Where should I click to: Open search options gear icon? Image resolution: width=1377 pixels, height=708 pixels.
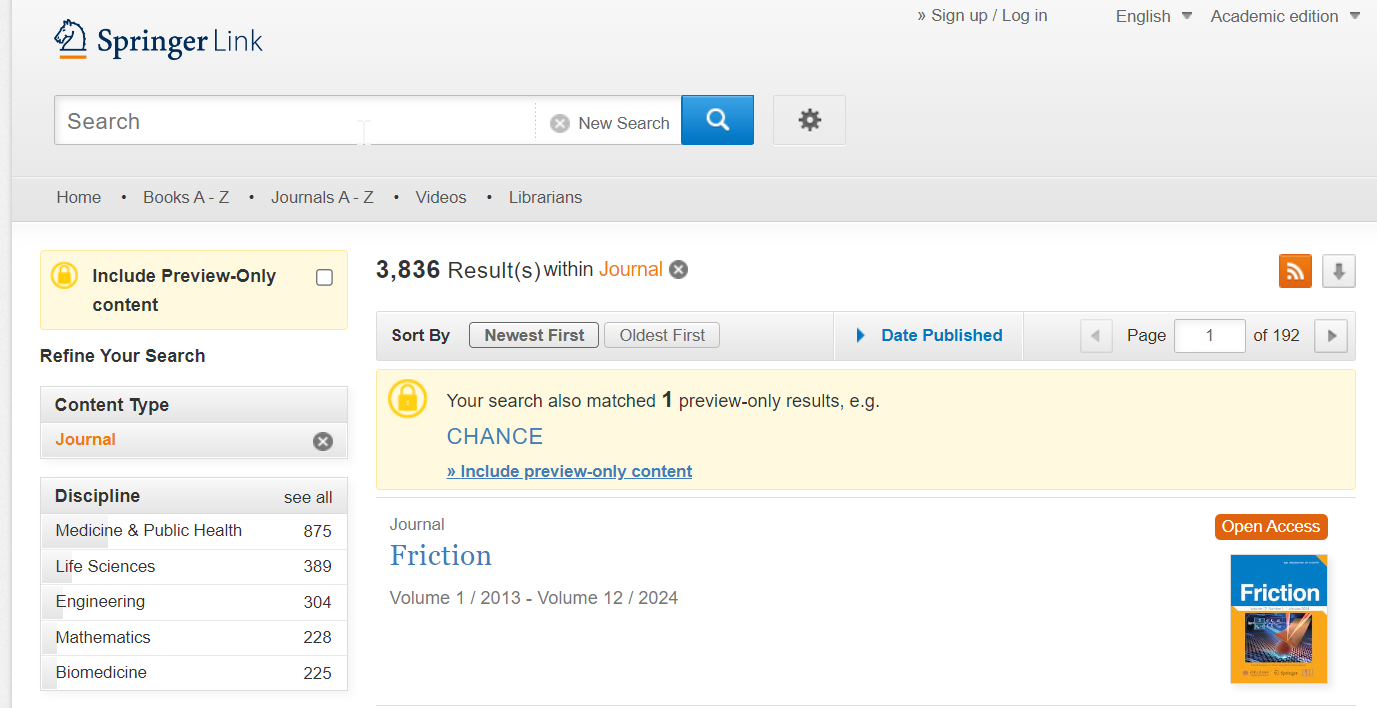(x=809, y=120)
